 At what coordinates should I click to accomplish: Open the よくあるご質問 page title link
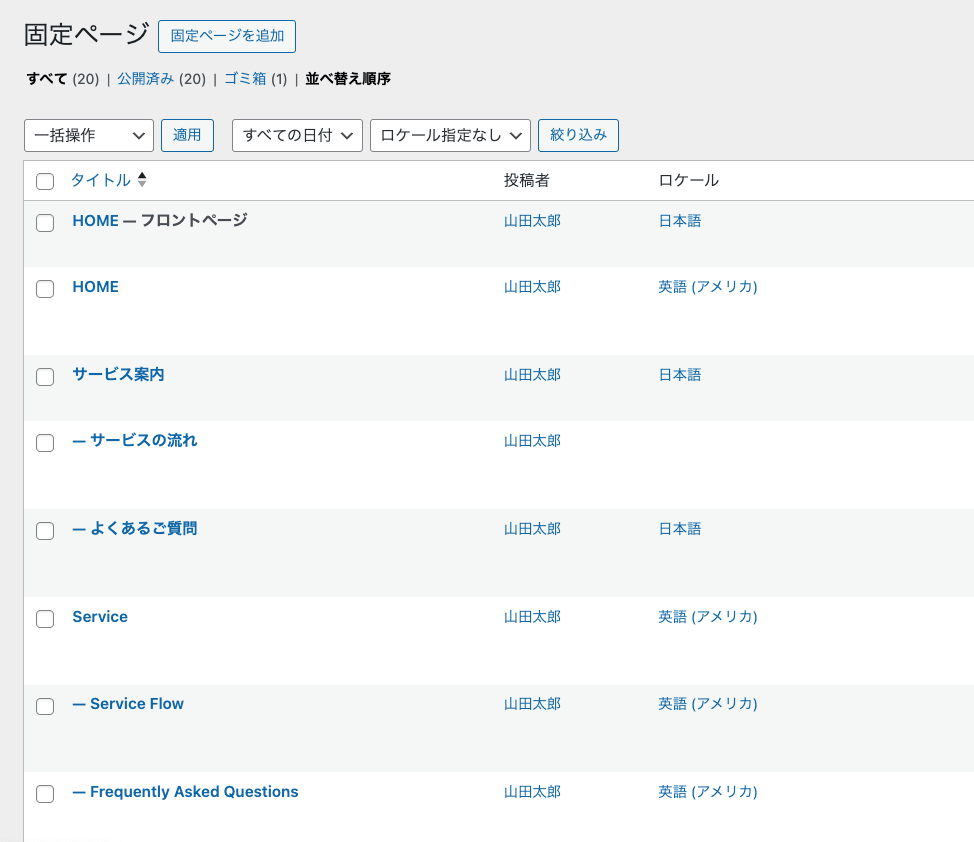(x=143, y=528)
